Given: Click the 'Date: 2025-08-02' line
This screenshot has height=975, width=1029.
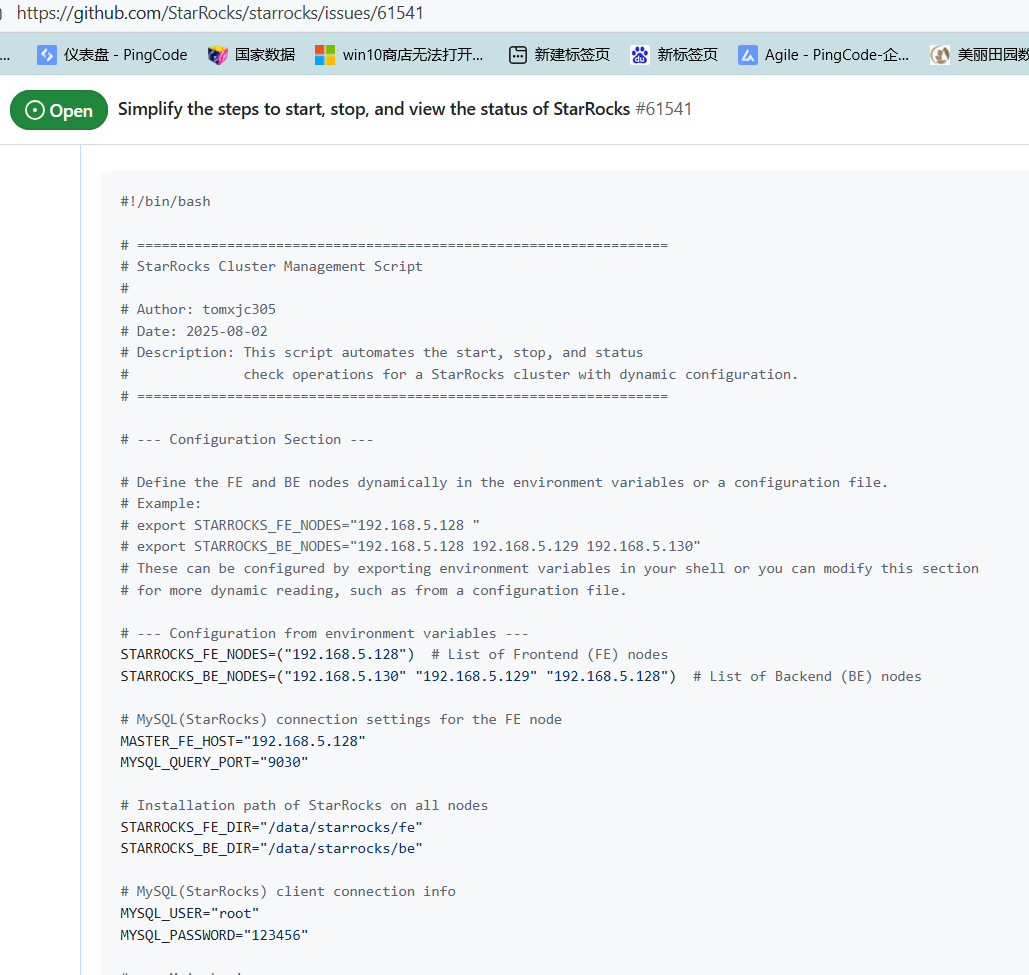Looking at the screenshot, I should tap(194, 331).
